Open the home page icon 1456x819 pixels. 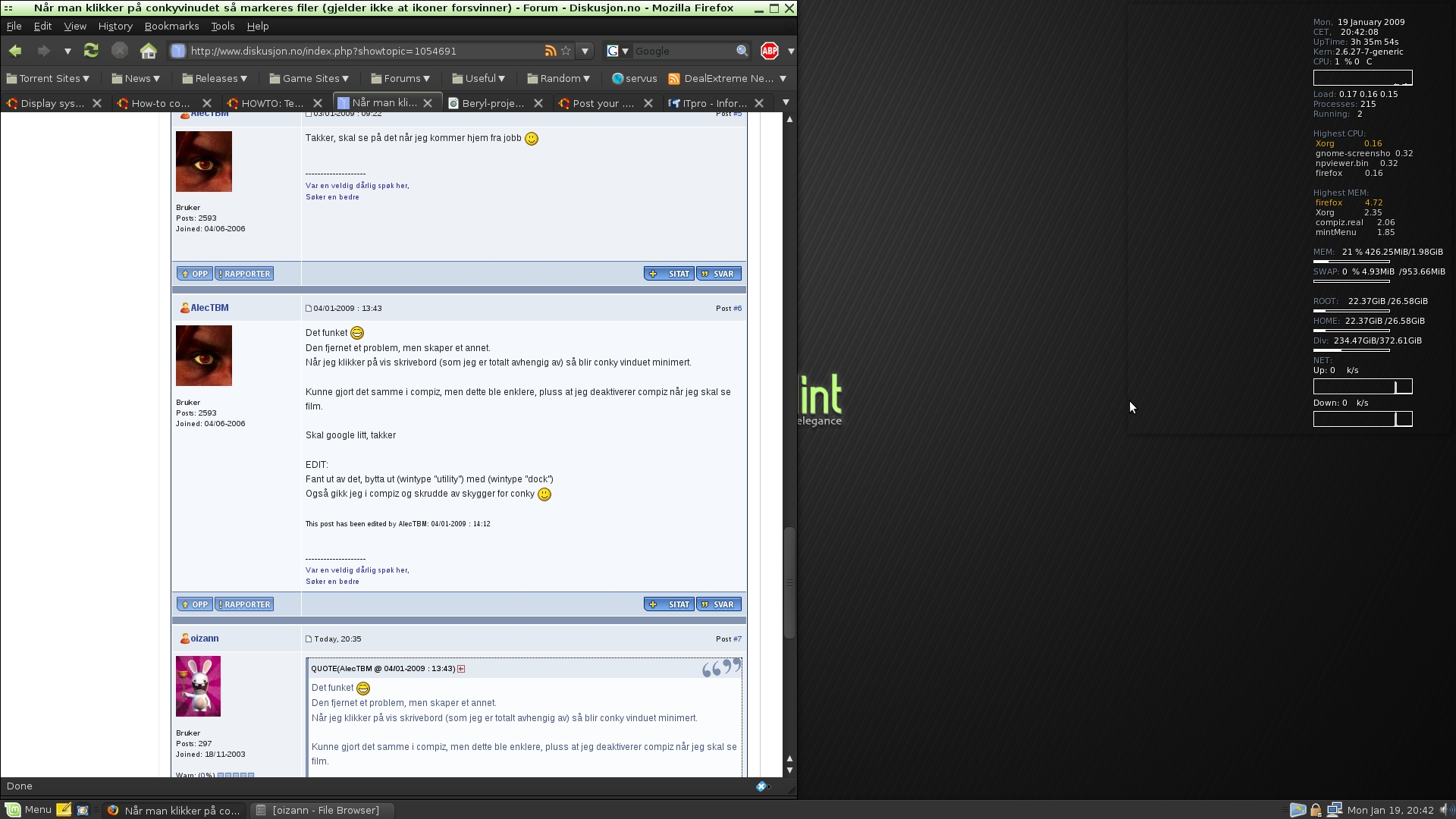click(149, 51)
